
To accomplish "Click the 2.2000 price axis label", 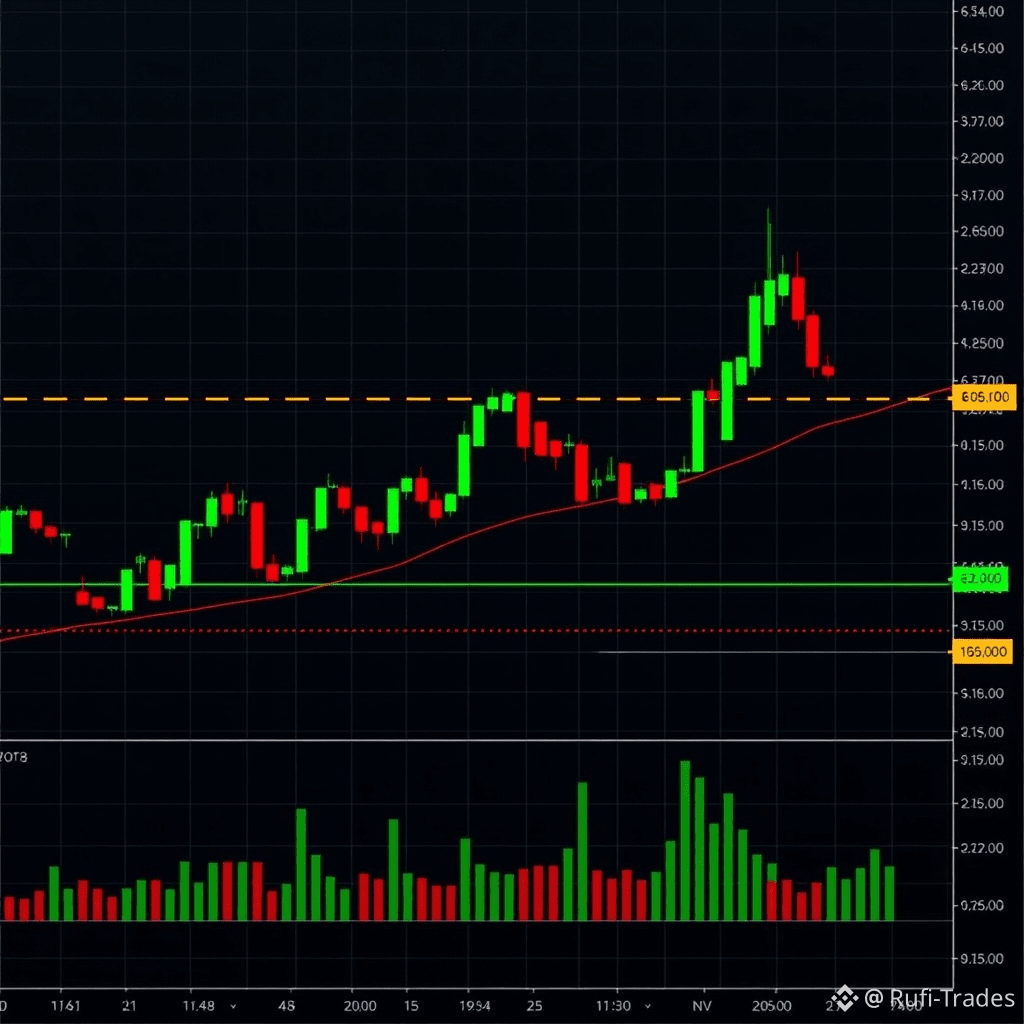I will click(982, 158).
